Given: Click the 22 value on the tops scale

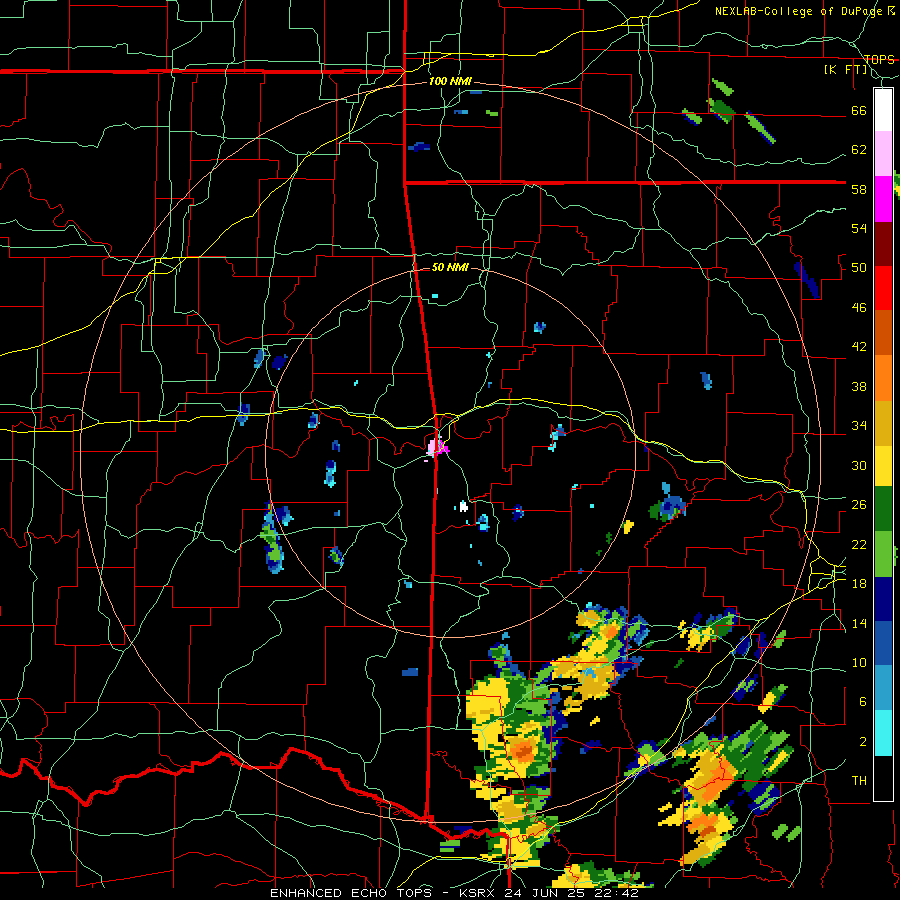Looking at the screenshot, I should [x=859, y=544].
